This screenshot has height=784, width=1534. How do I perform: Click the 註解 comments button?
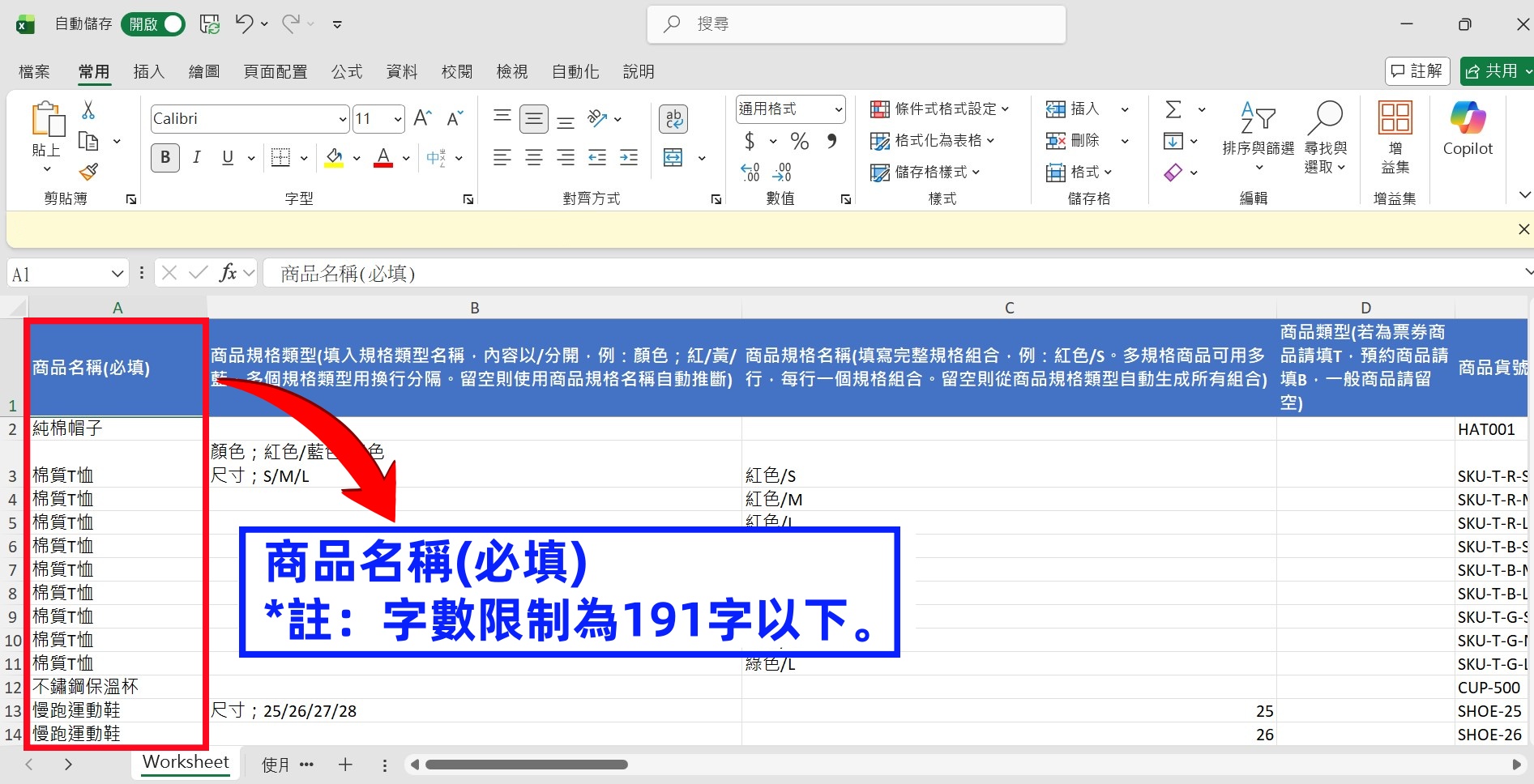(1416, 71)
